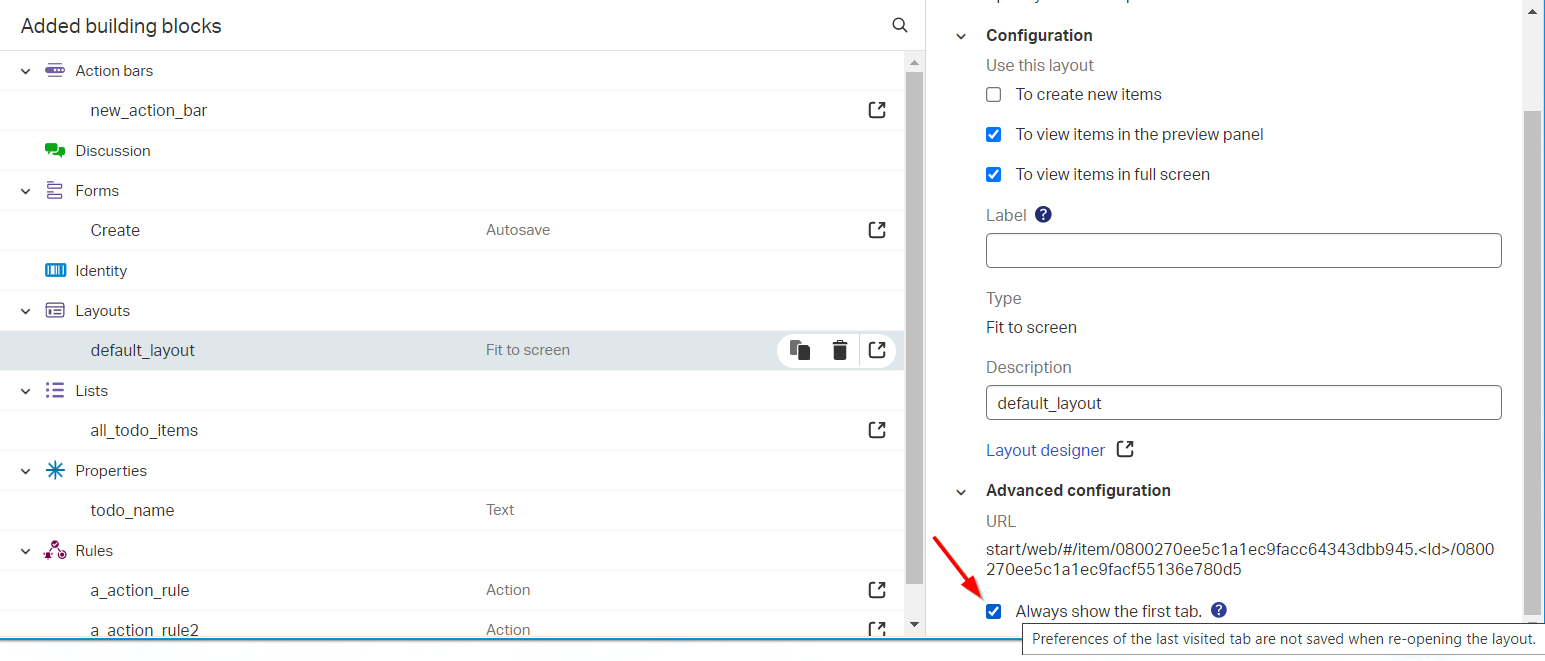Screen dimensions: 1545x661
Task: Collapse the Action bars tree group
Action: [26, 71]
